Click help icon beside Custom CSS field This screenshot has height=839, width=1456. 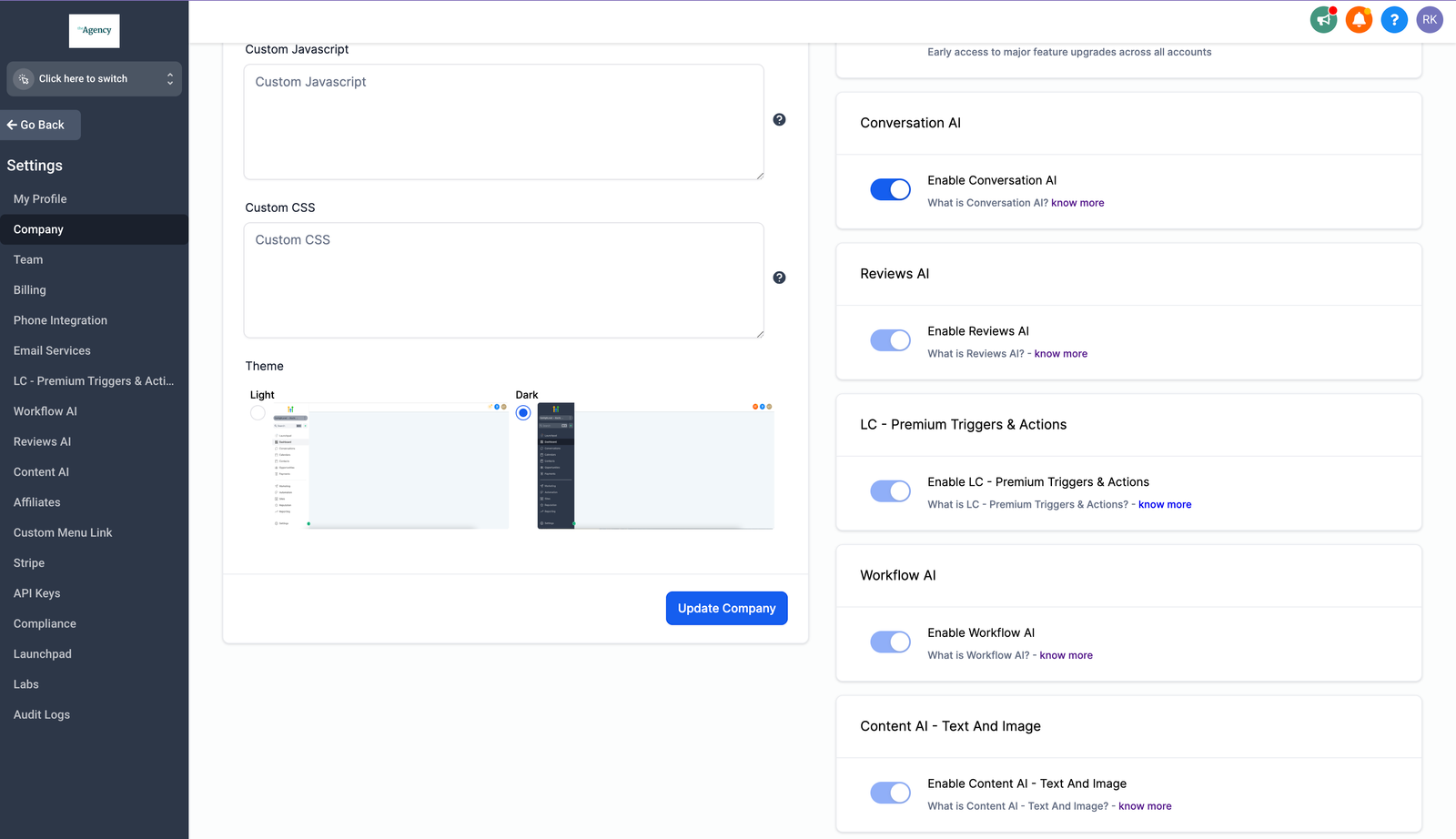coord(779,278)
